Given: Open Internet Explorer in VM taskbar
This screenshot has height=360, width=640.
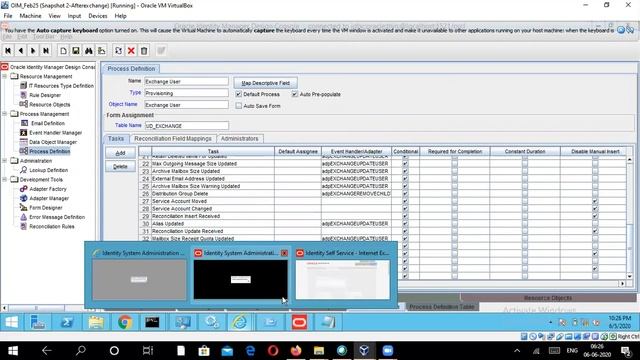Looking at the screenshot, I should click(239, 322).
